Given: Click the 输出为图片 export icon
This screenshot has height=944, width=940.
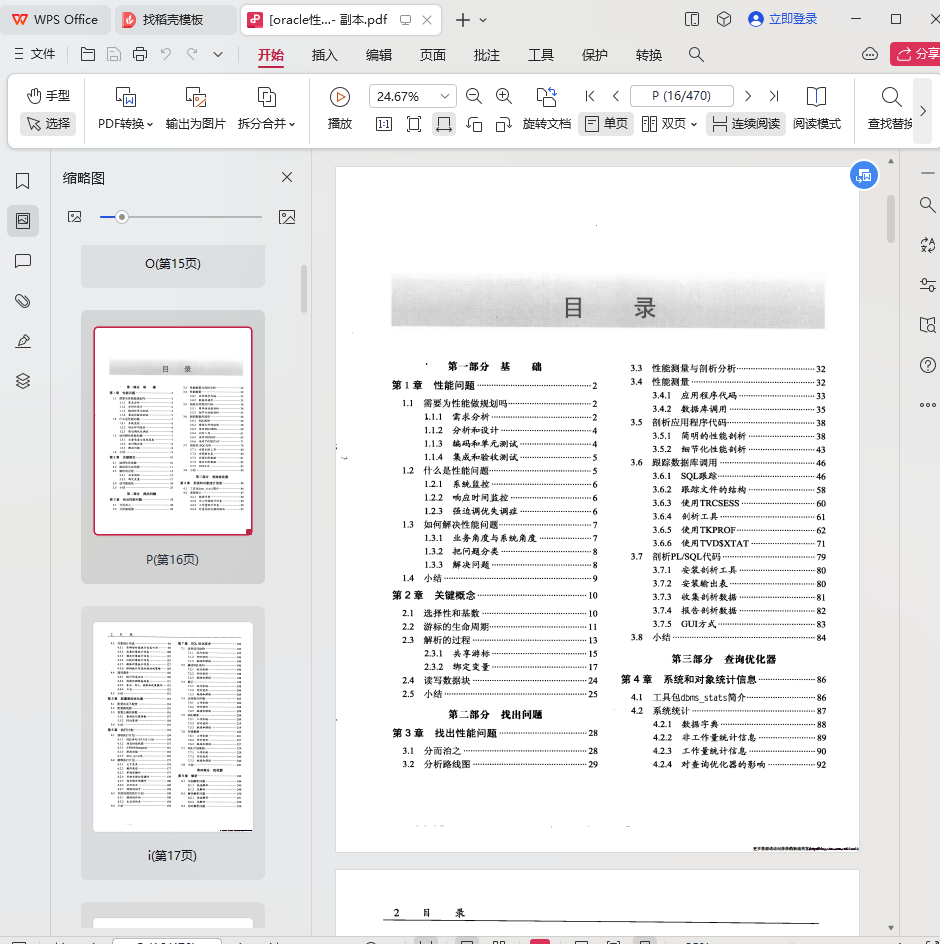Looking at the screenshot, I should 196,97.
